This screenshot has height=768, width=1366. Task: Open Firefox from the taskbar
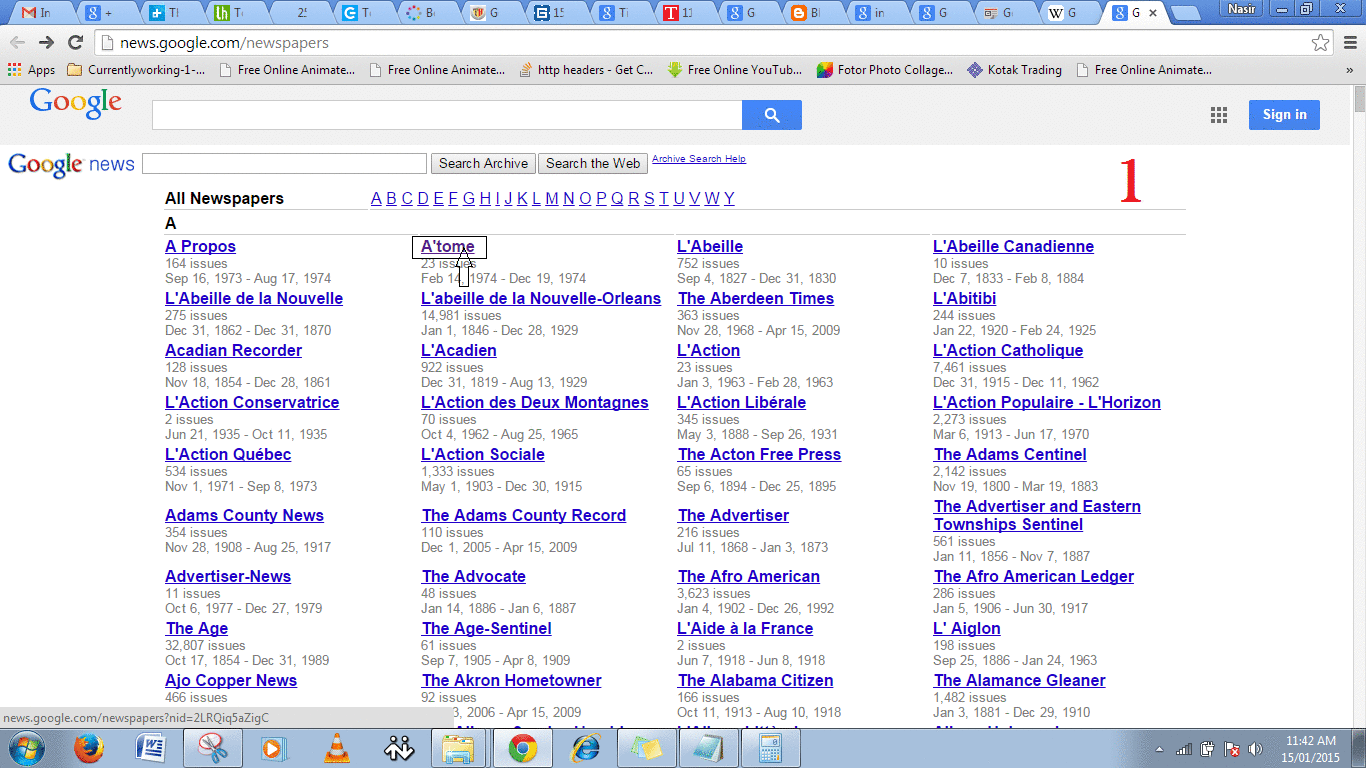coord(88,747)
